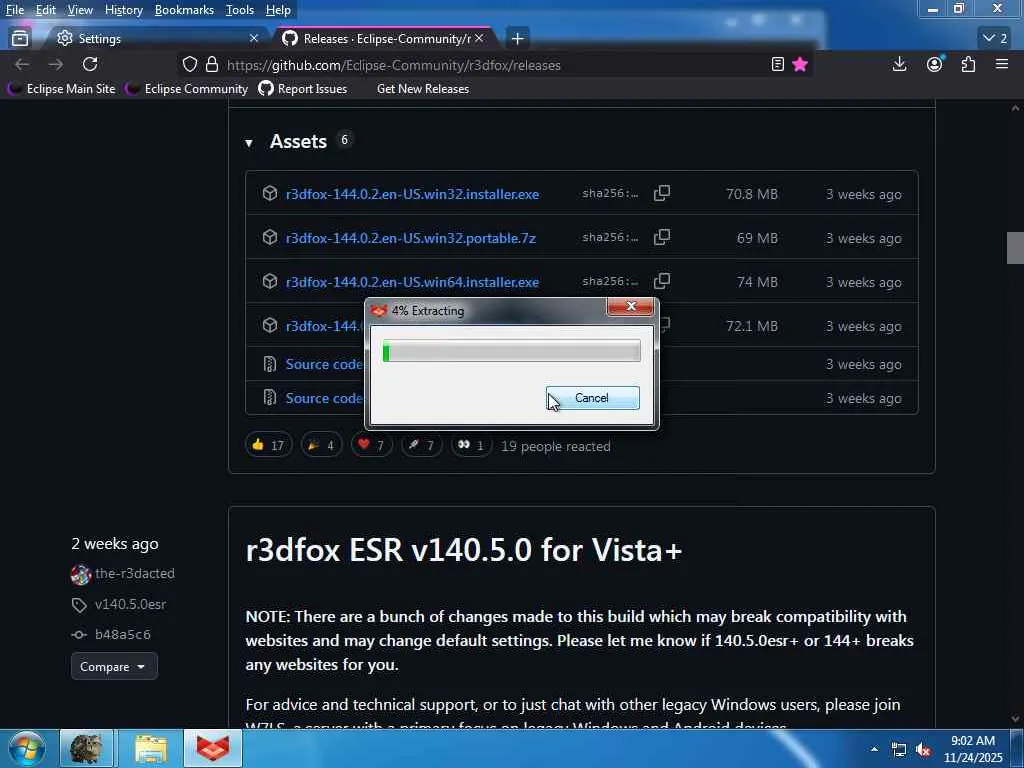Open the v140.5.0esr tag
This screenshot has height=768, width=1024.
pyautogui.click(x=130, y=604)
